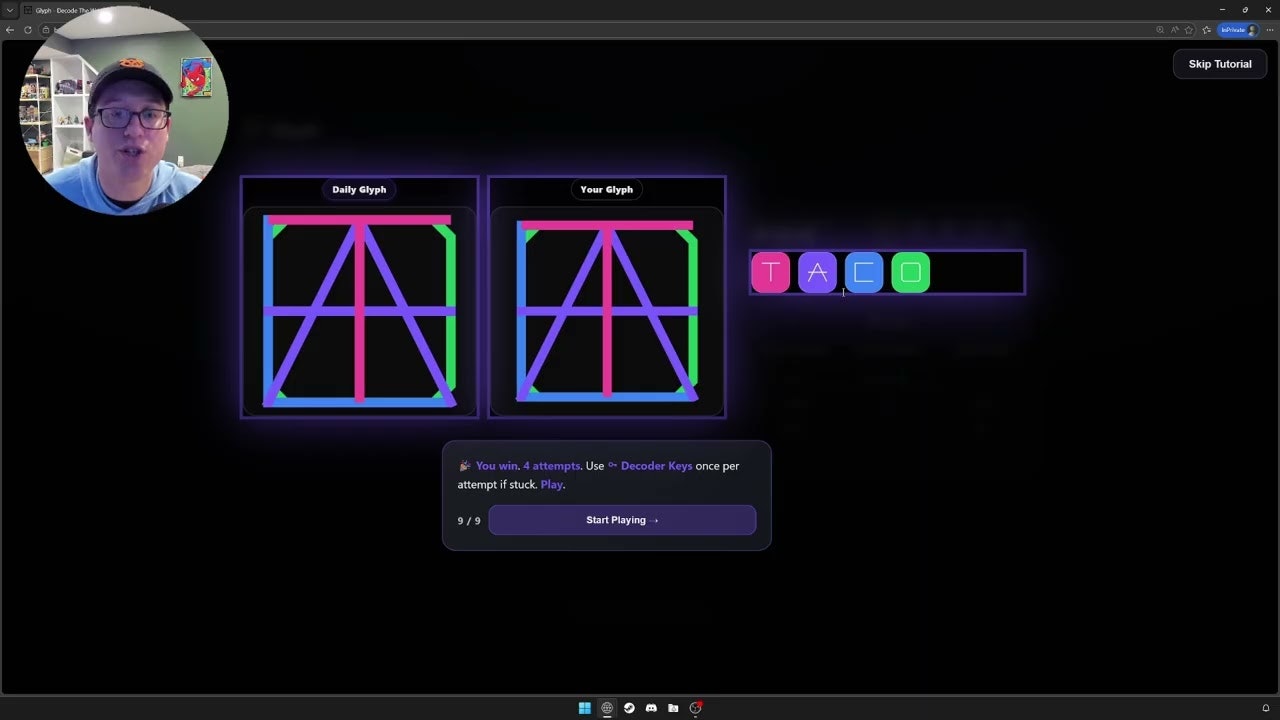The image size is (1280, 720).
Task: Navigate back using the back arrow
Action: 10,30
